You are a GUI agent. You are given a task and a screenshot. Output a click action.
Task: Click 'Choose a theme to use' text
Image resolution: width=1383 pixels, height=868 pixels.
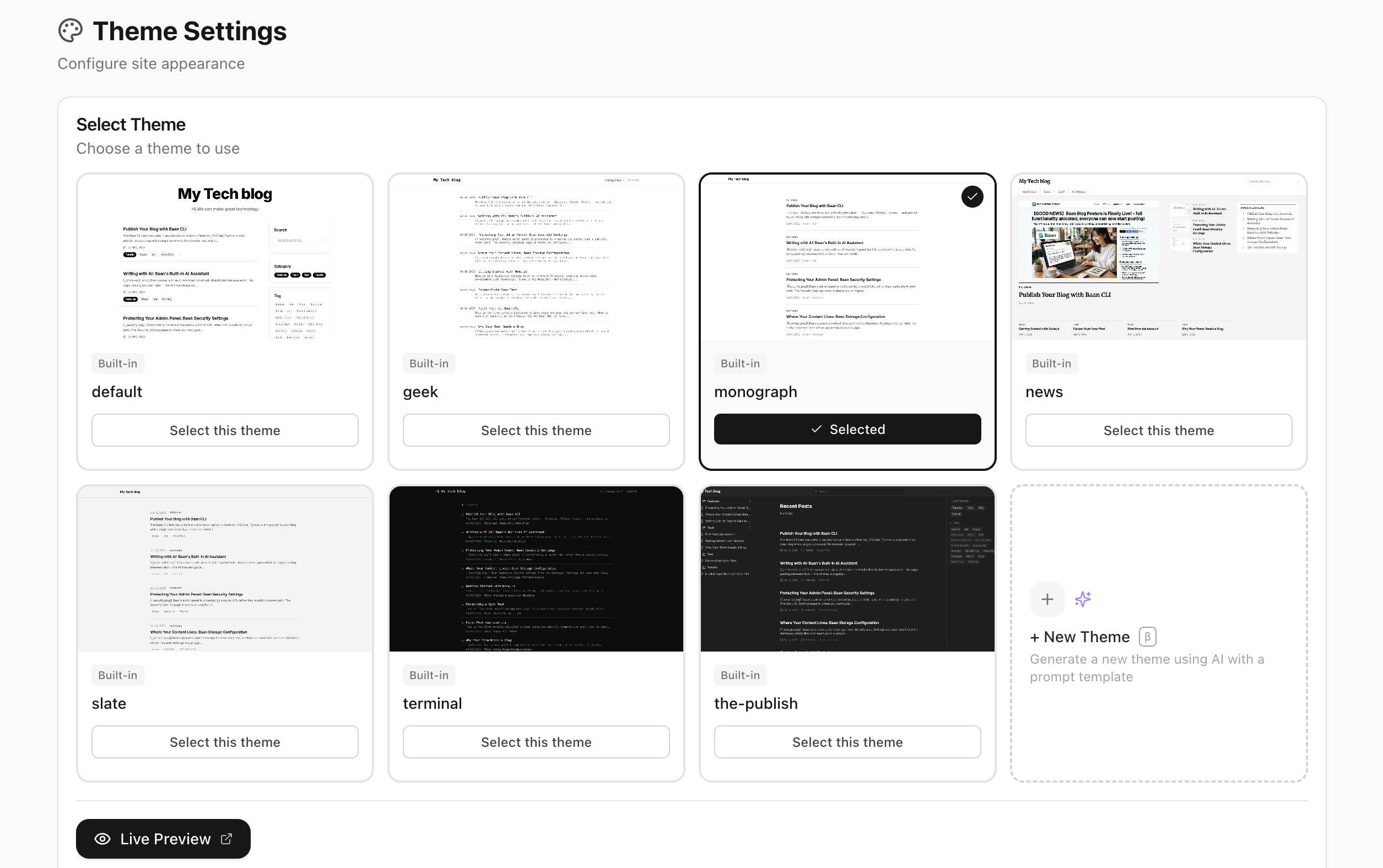click(158, 149)
